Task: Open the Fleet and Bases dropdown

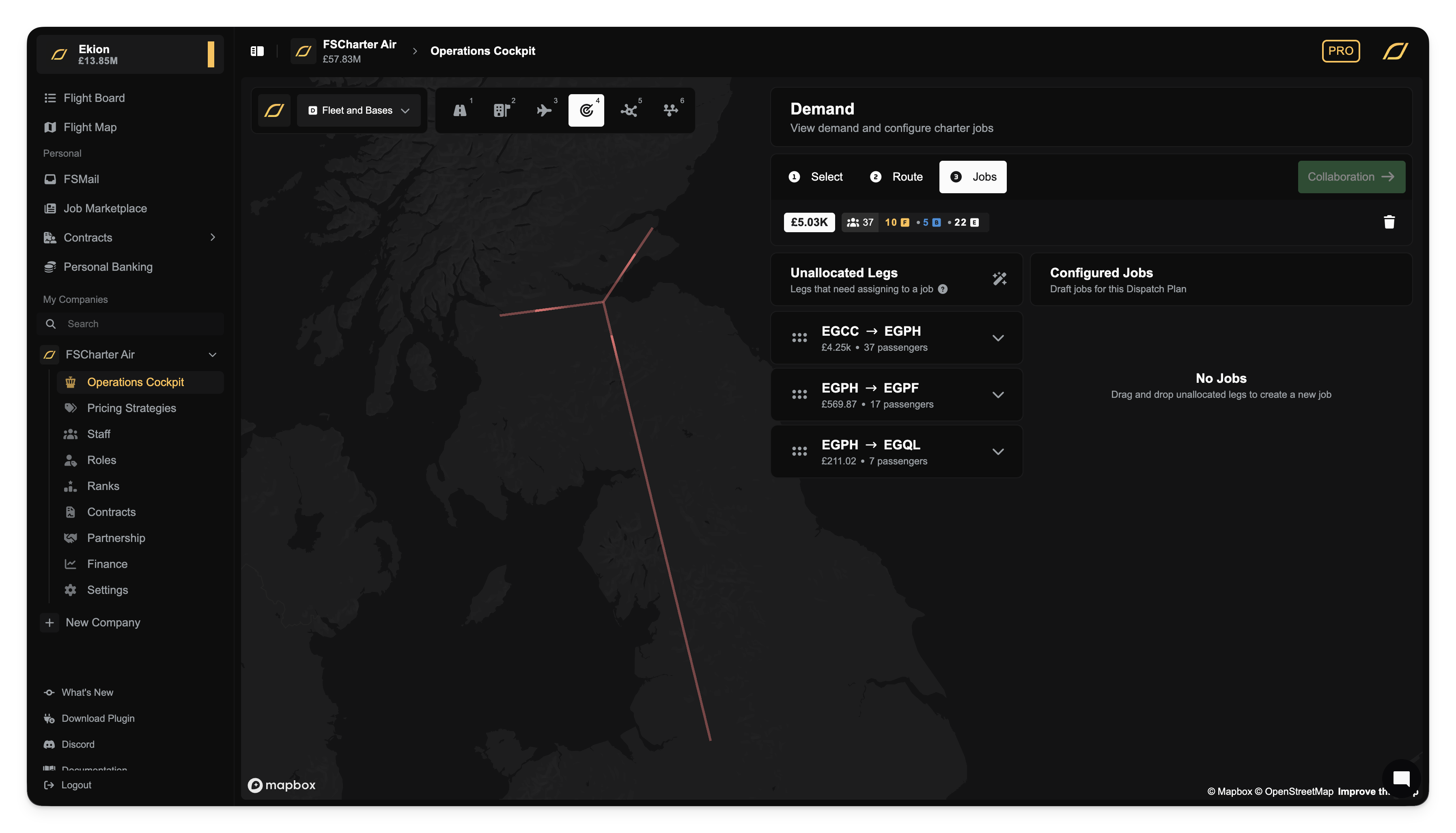Action: pos(359,110)
